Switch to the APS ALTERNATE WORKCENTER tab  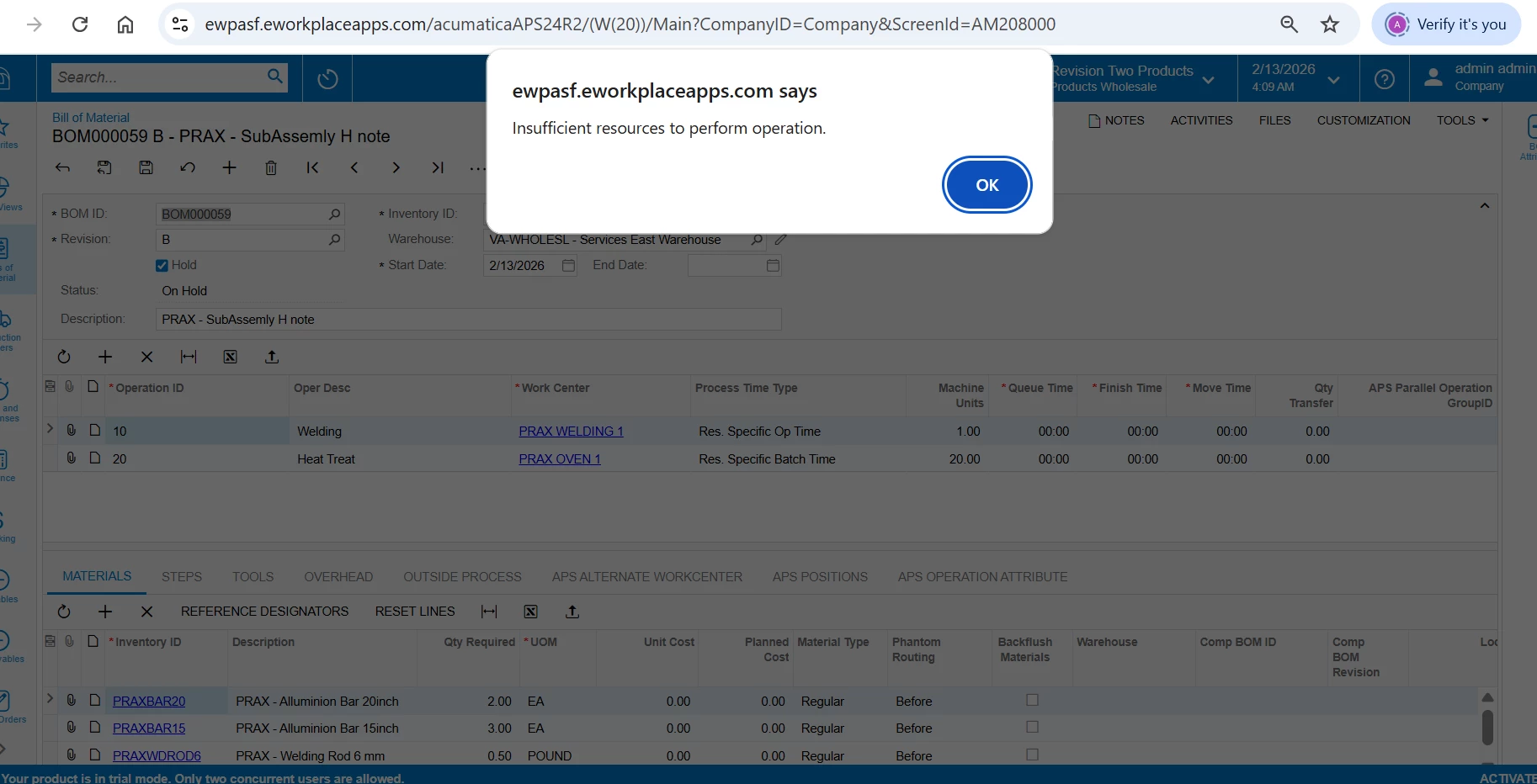click(647, 577)
